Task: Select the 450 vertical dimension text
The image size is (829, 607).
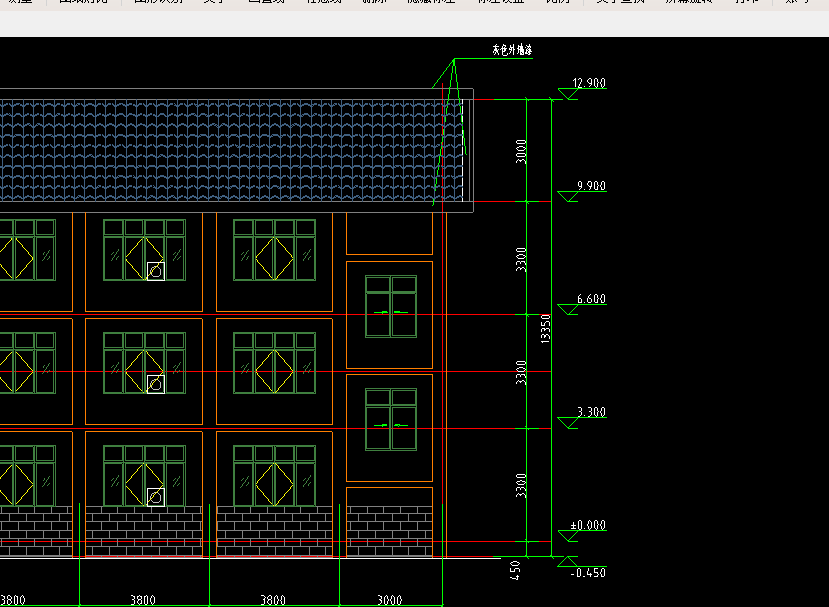Action: pyautogui.click(x=515, y=571)
